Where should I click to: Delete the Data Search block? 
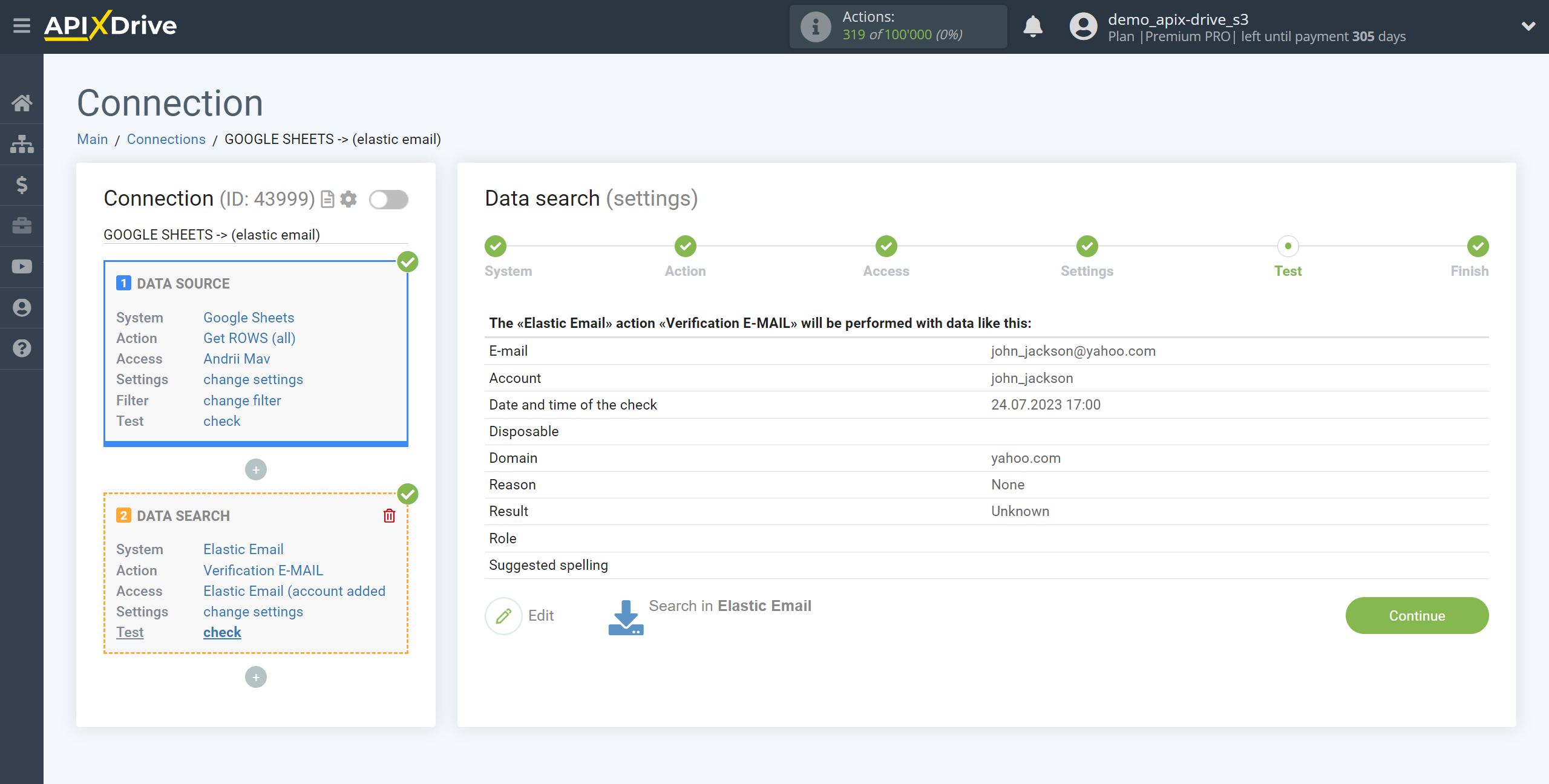(389, 515)
